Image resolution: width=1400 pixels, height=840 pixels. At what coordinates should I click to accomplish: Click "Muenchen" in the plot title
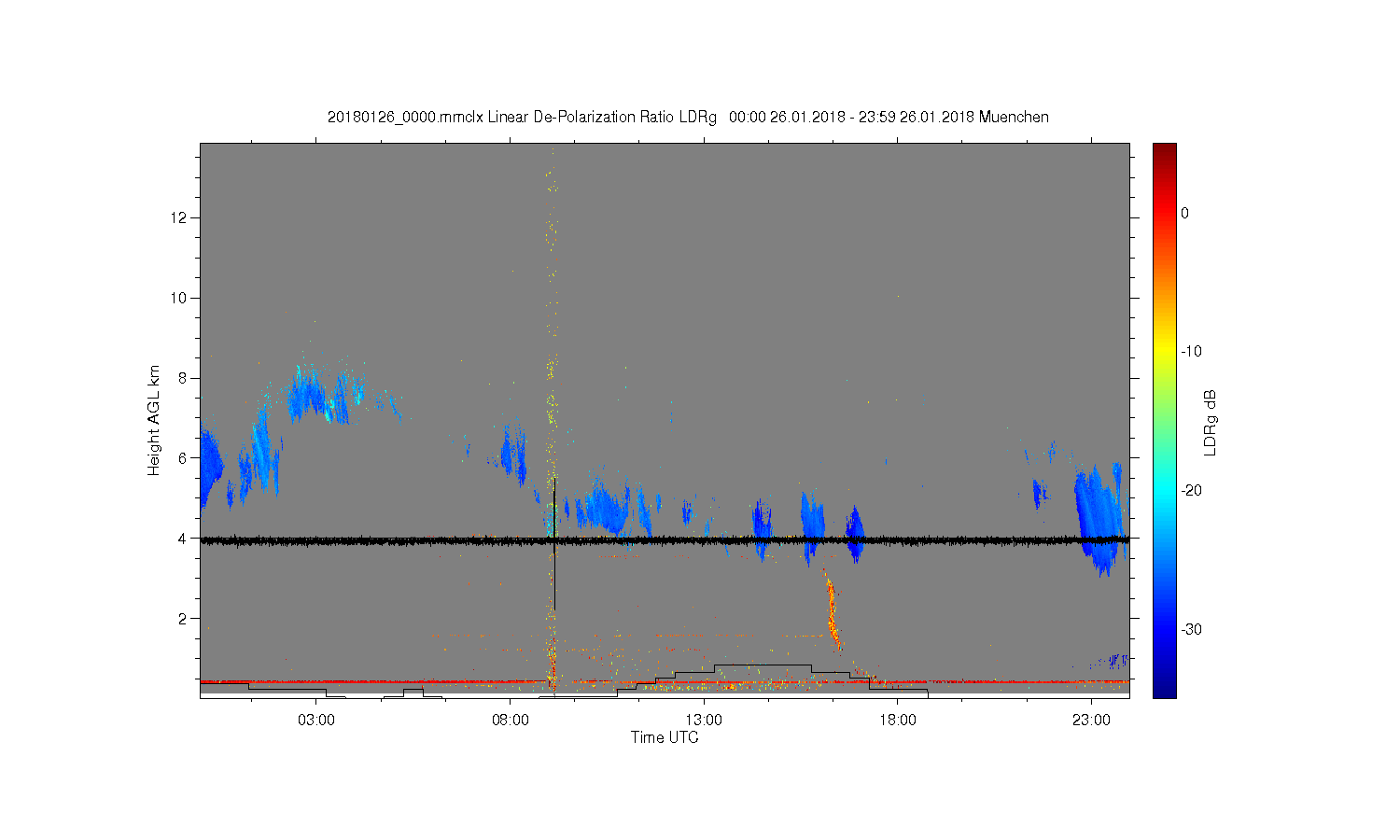(1014, 118)
